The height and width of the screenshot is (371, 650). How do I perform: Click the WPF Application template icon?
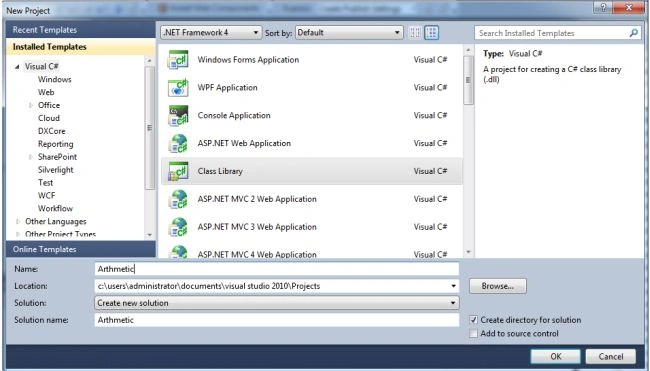pos(178,88)
